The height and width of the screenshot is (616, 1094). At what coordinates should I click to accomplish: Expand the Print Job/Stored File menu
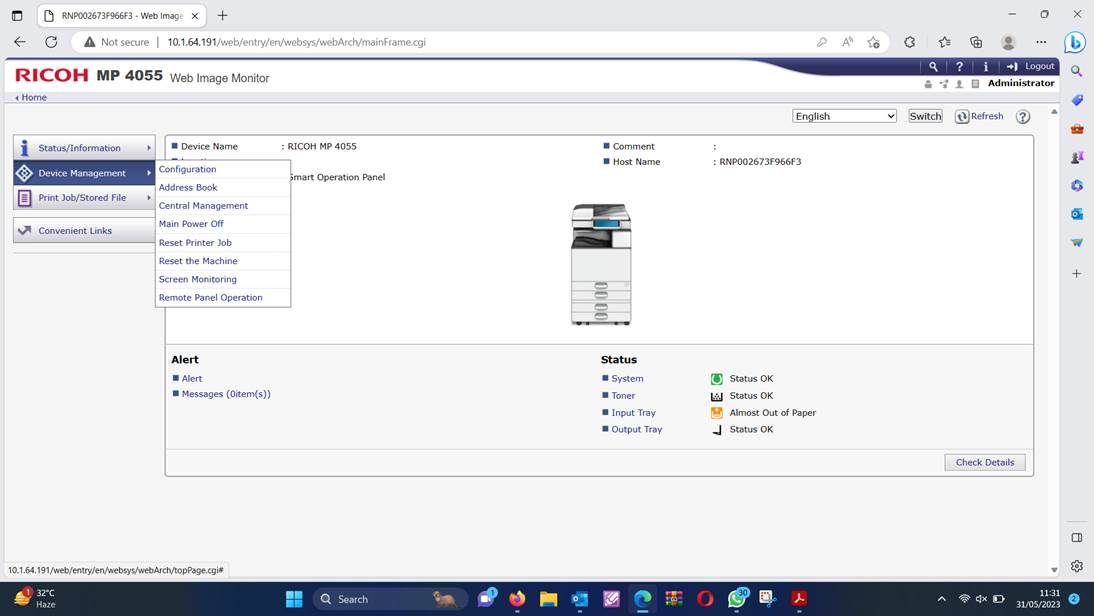click(84, 197)
